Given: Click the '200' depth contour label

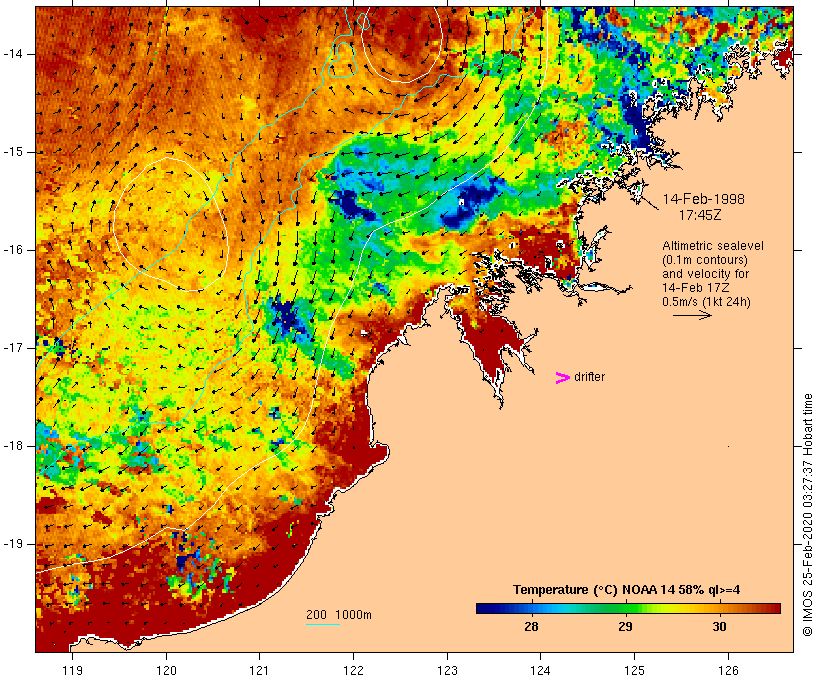Looking at the screenshot, I should (316, 615).
